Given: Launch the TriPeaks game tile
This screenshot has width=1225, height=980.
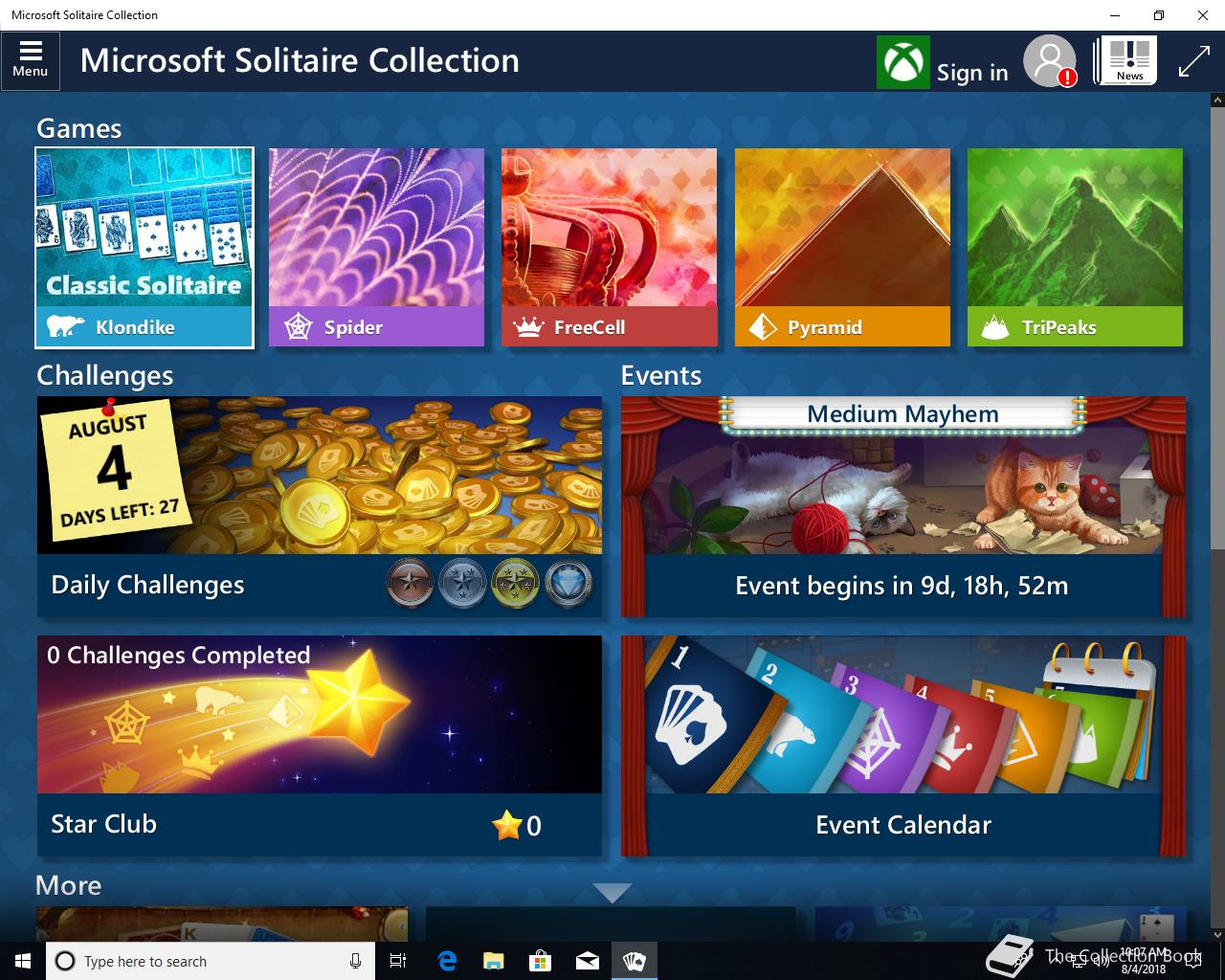Looking at the screenshot, I should [x=1075, y=247].
